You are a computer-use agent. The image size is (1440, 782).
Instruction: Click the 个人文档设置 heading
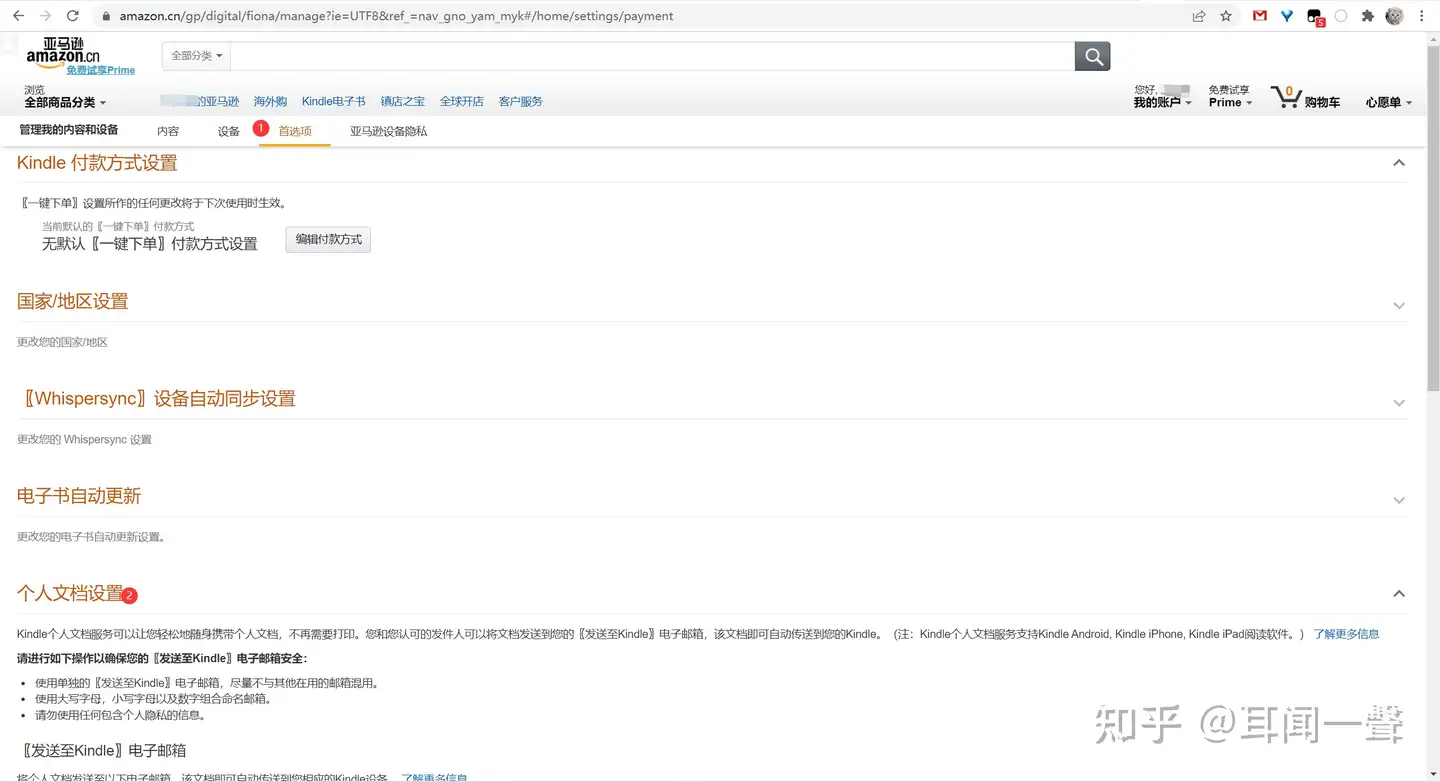(x=70, y=593)
